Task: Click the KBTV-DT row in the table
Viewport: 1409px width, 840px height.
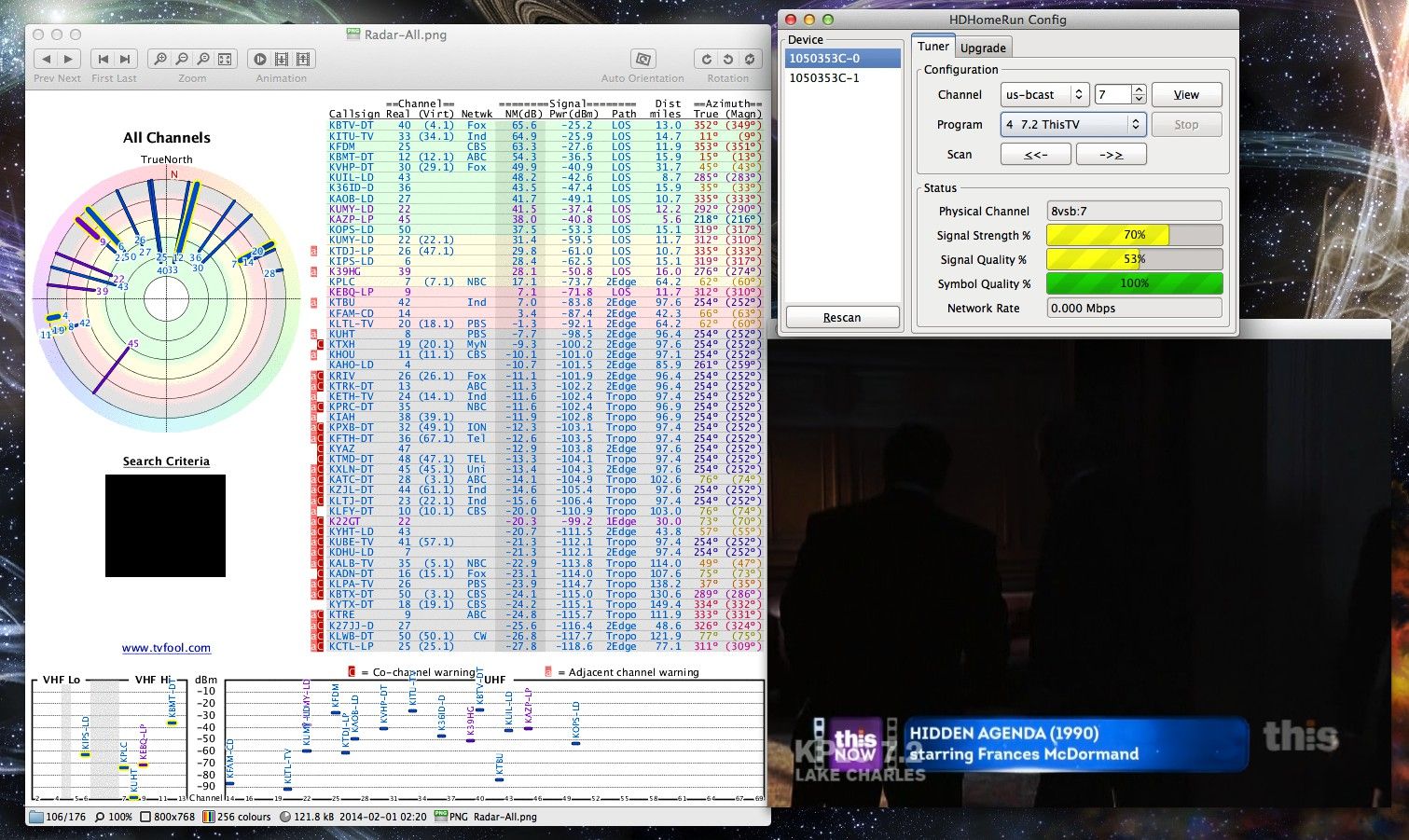Action: click(x=546, y=125)
